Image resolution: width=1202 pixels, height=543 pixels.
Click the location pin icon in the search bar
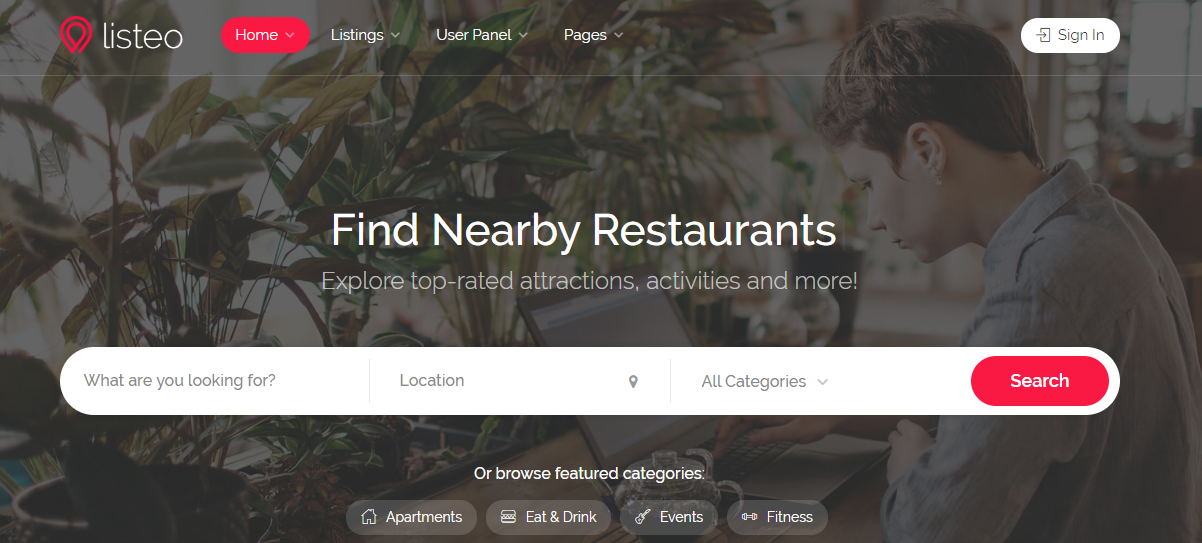(633, 382)
